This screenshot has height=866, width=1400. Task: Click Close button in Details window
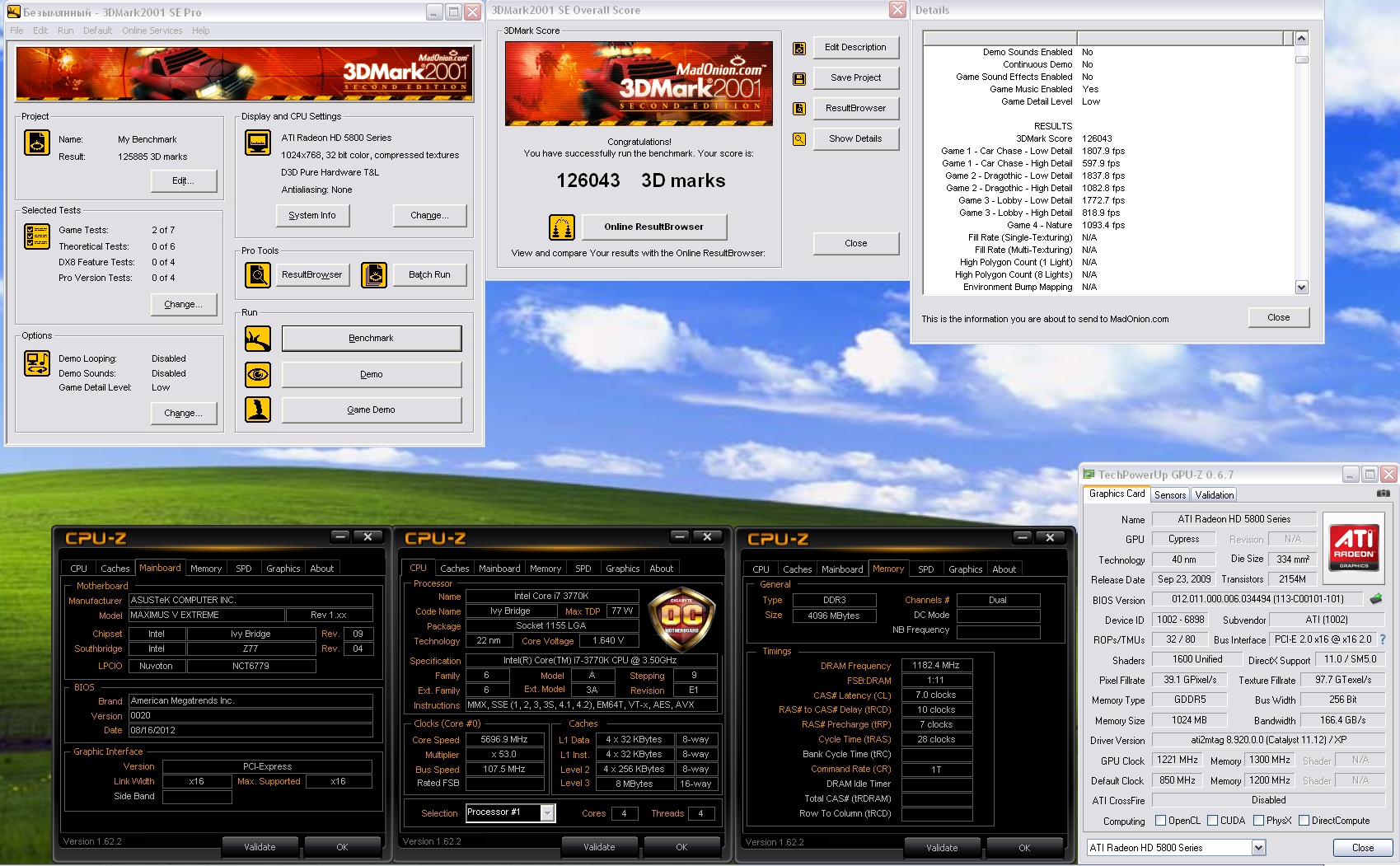tap(1279, 318)
